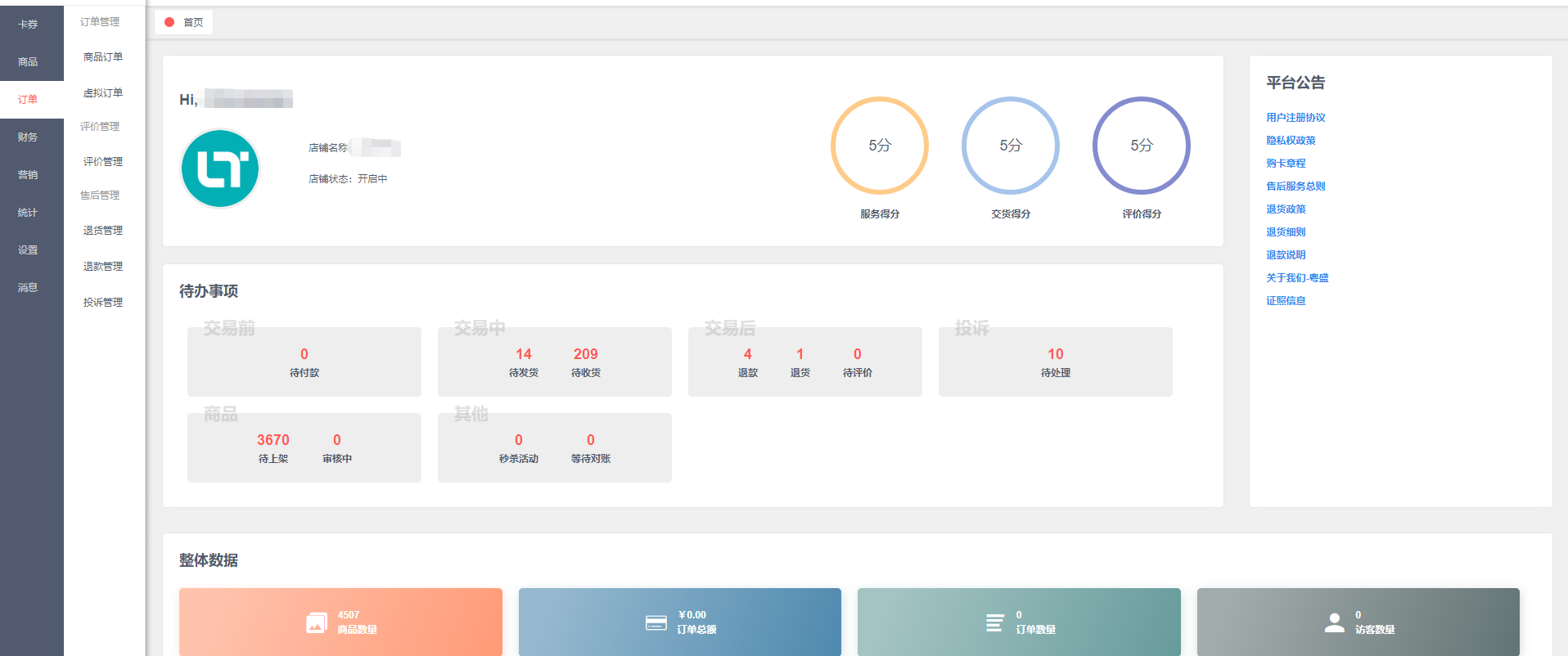Screen dimensions: 1568x656
Task: Open 售后服务总则 announcement
Action: pyautogui.click(x=1295, y=186)
